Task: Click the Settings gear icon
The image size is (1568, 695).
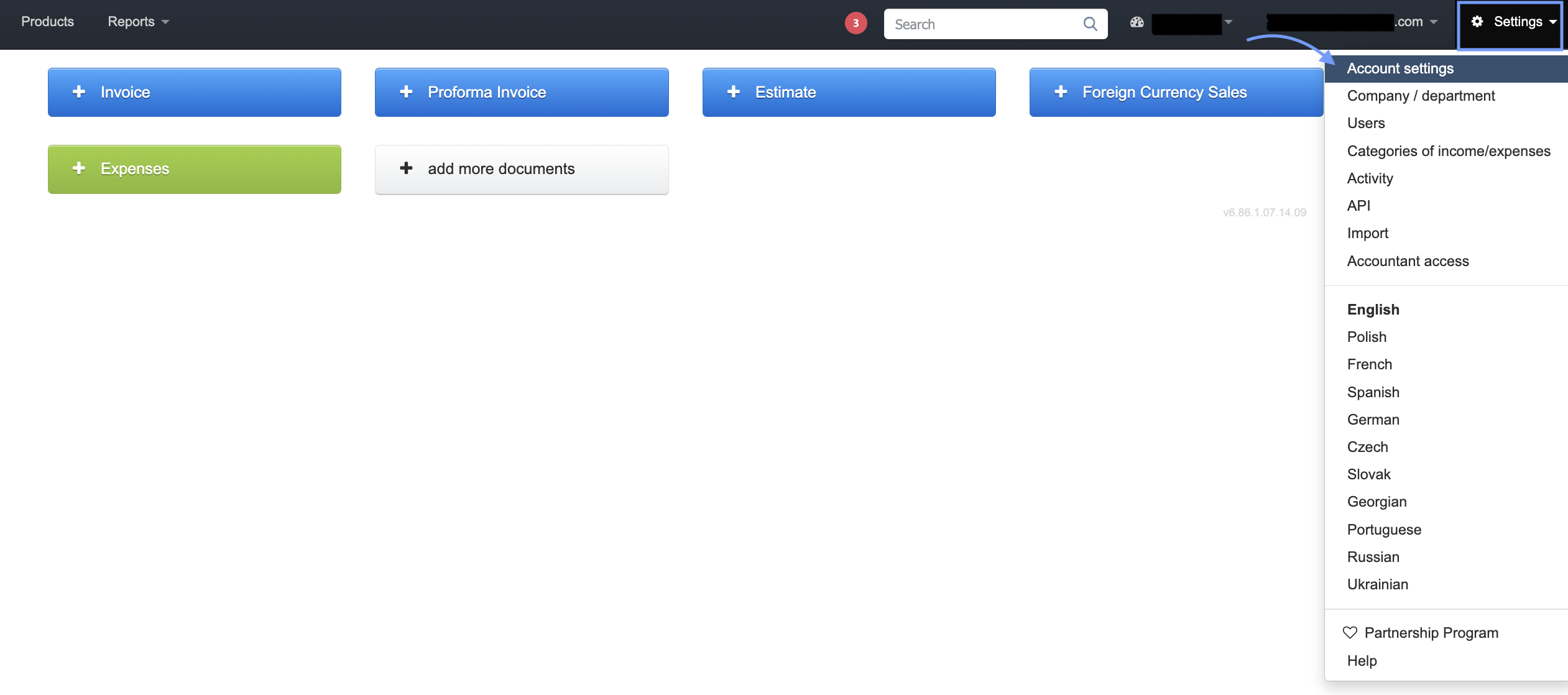Action: point(1477,22)
